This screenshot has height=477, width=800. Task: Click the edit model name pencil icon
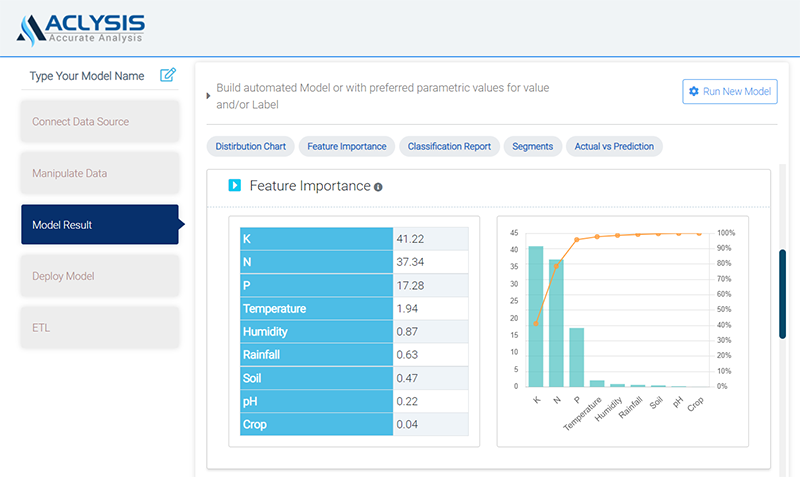click(168, 75)
